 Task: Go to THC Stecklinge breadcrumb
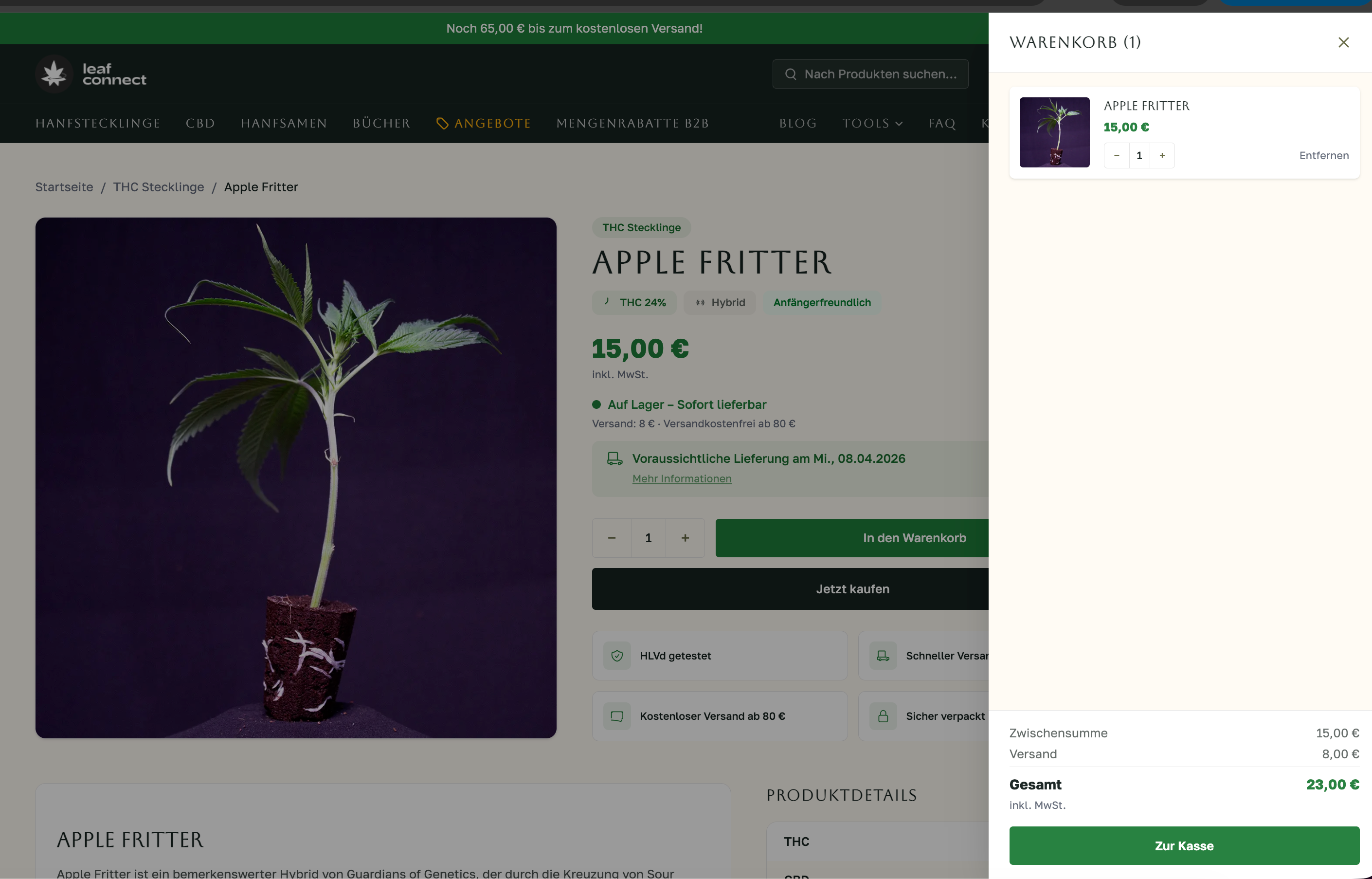158,187
